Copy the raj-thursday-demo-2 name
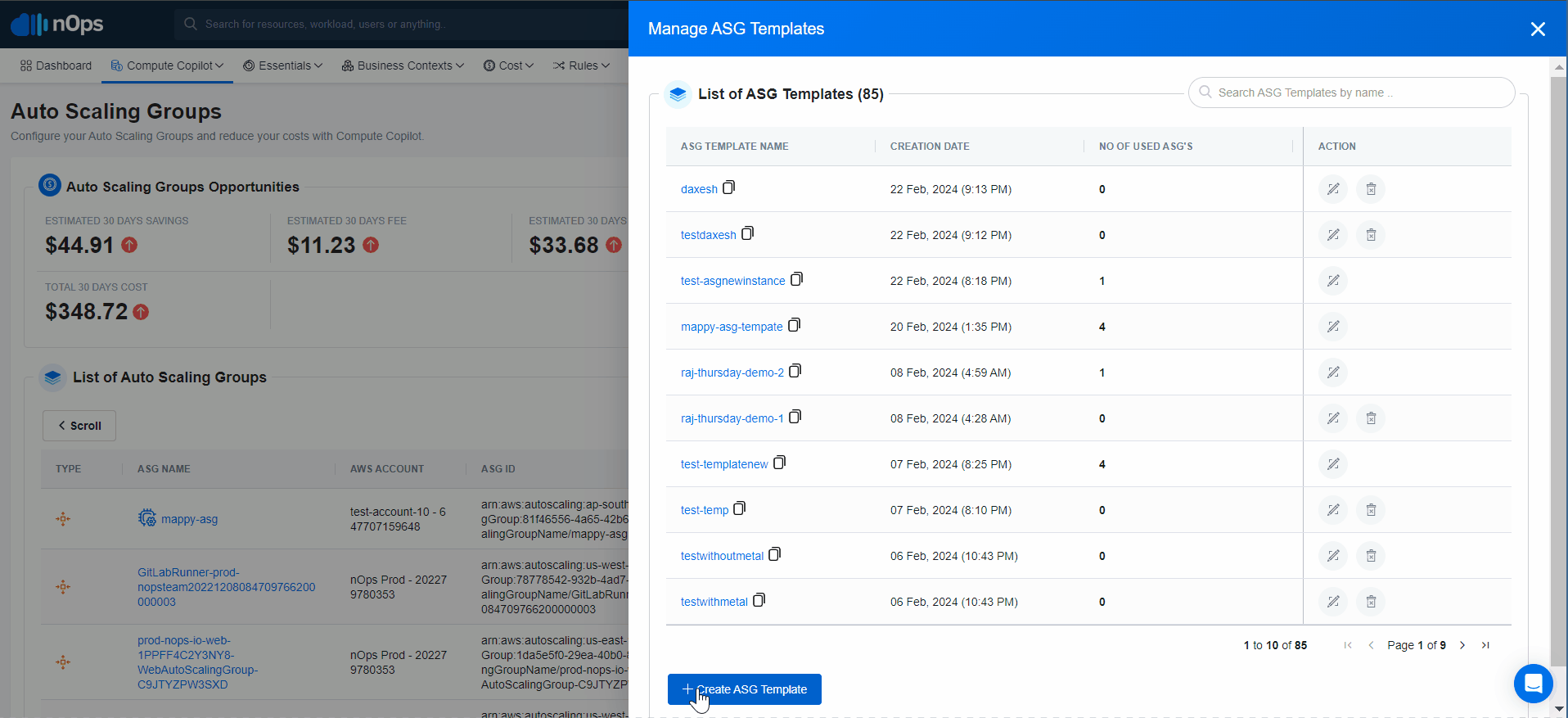The width and height of the screenshot is (1568, 718). (x=795, y=371)
